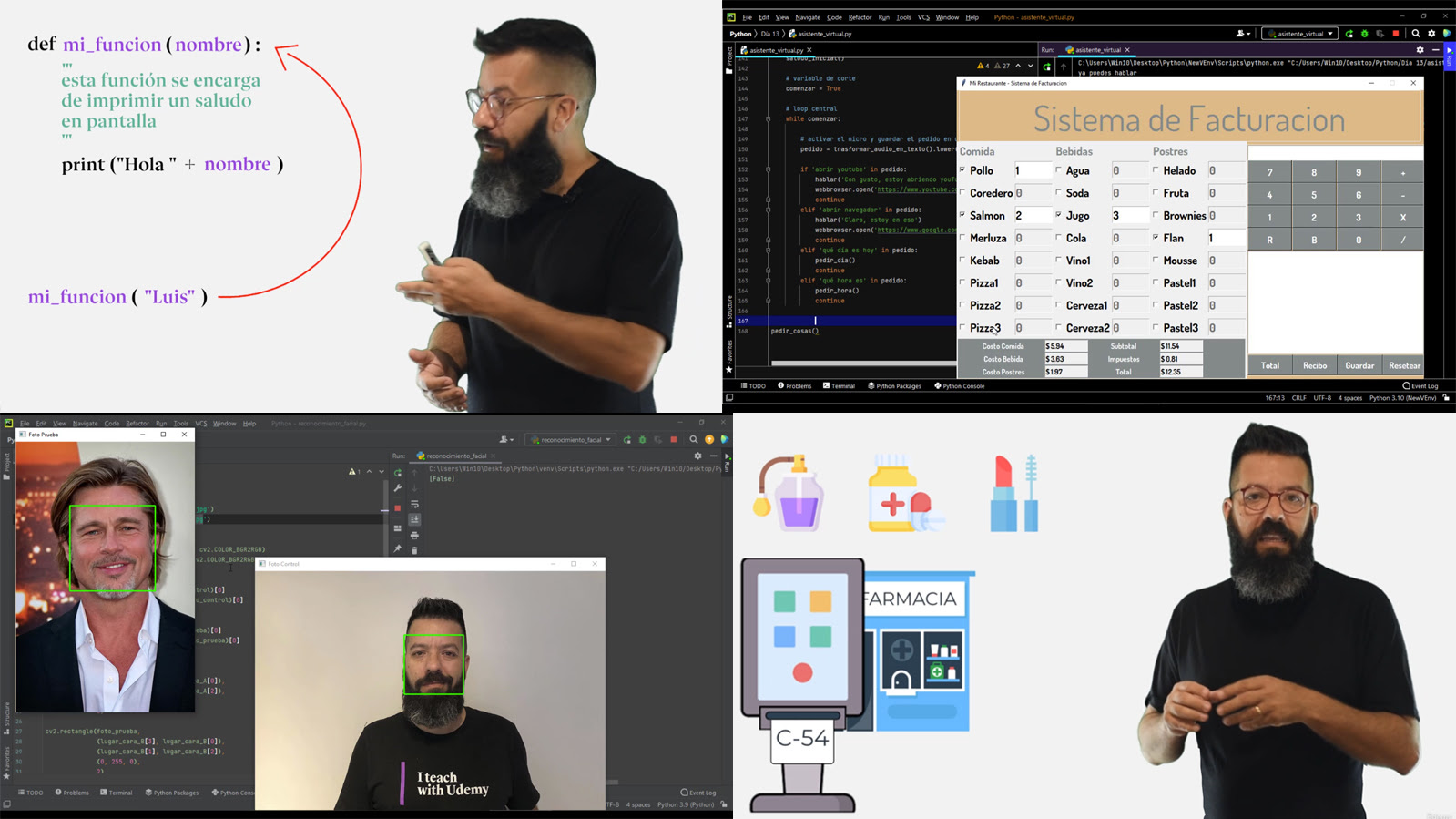1456x819 pixels.
Task: Click the calculator display field
Action: coord(1335,152)
